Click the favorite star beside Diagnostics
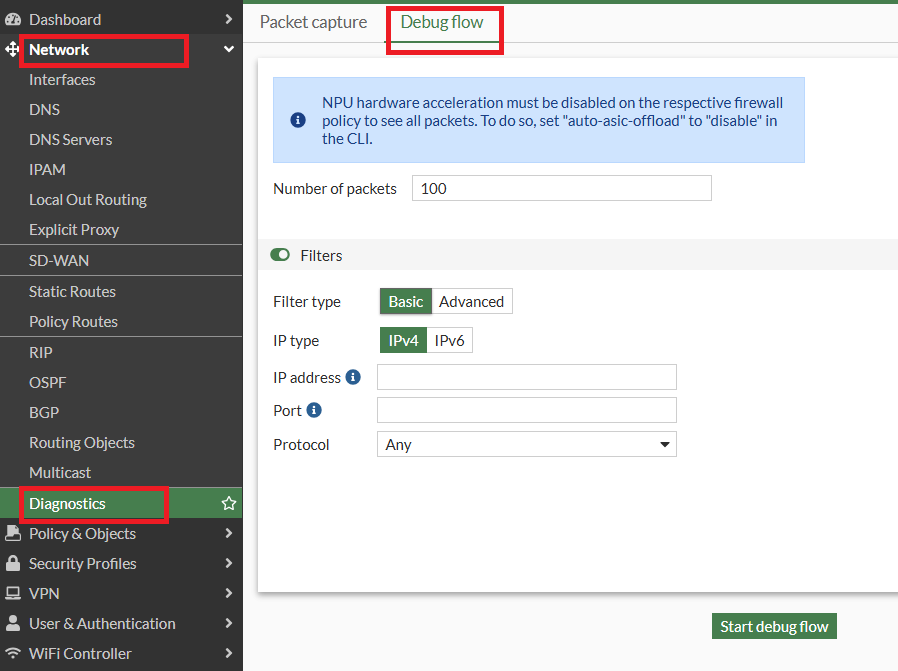898x671 pixels. [229, 504]
